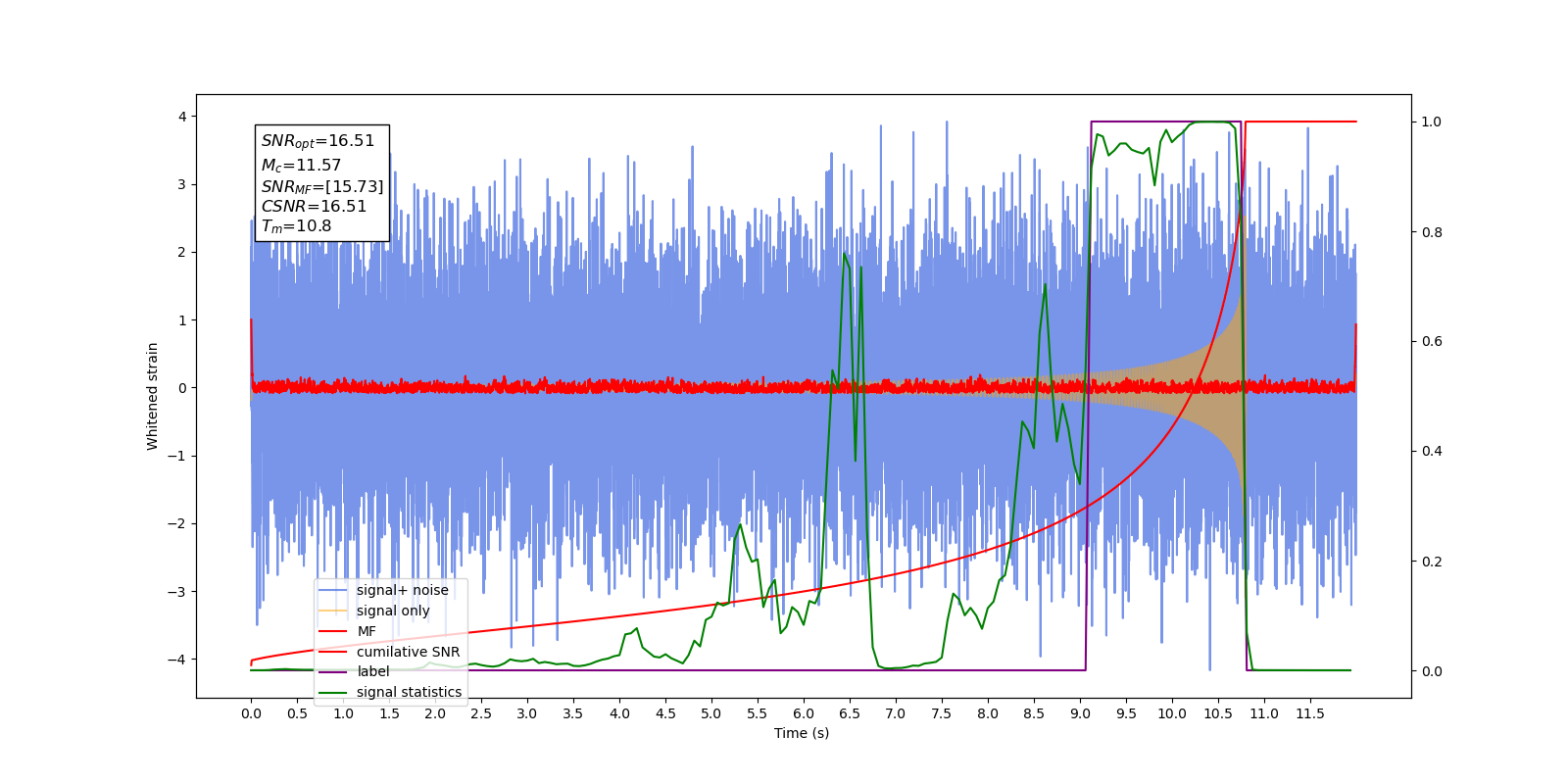
Task: Click the left y-axis tick label −4
Action: pyautogui.click(x=176, y=660)
